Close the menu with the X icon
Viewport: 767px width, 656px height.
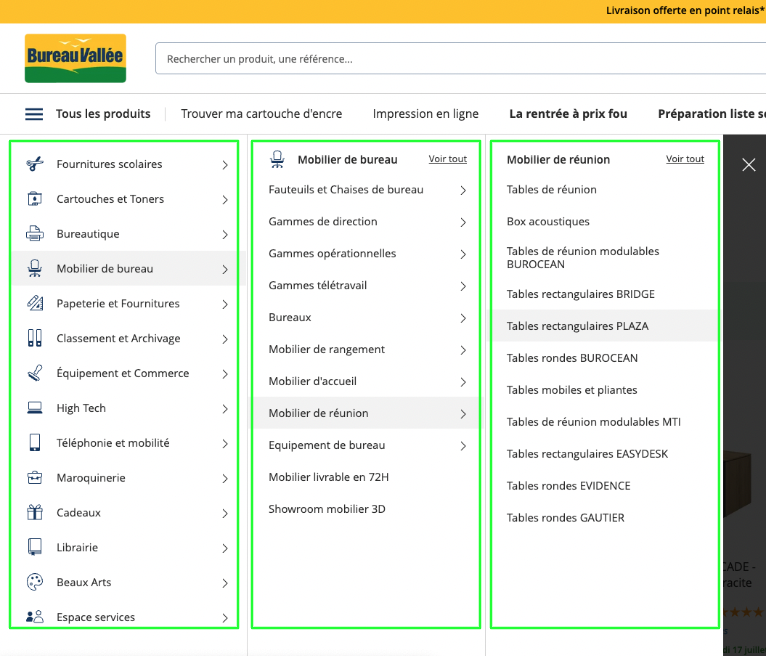(749, 165)
